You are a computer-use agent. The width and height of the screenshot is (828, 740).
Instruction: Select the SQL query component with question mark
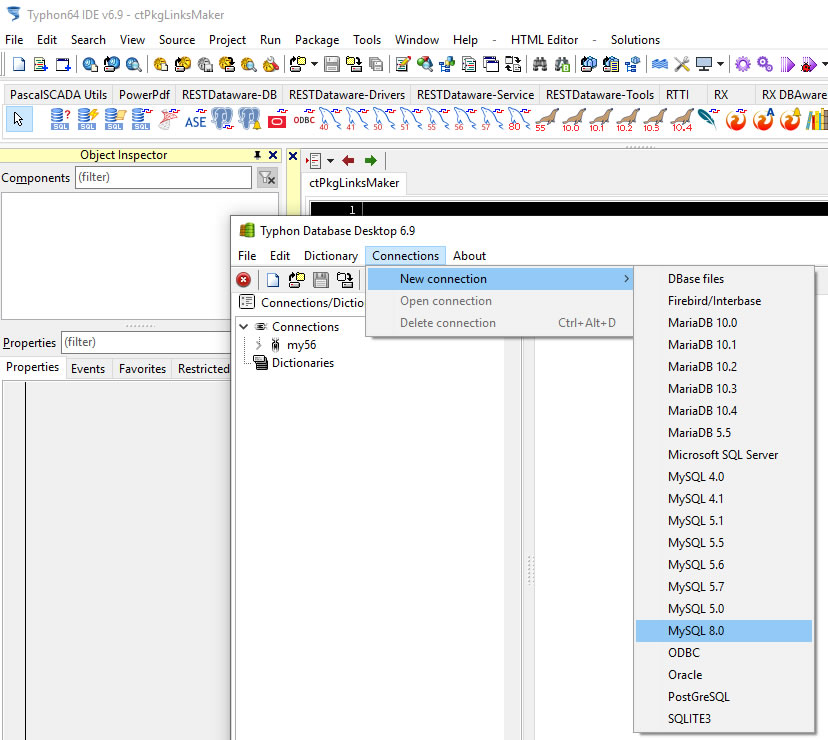[x=60, y=119]
